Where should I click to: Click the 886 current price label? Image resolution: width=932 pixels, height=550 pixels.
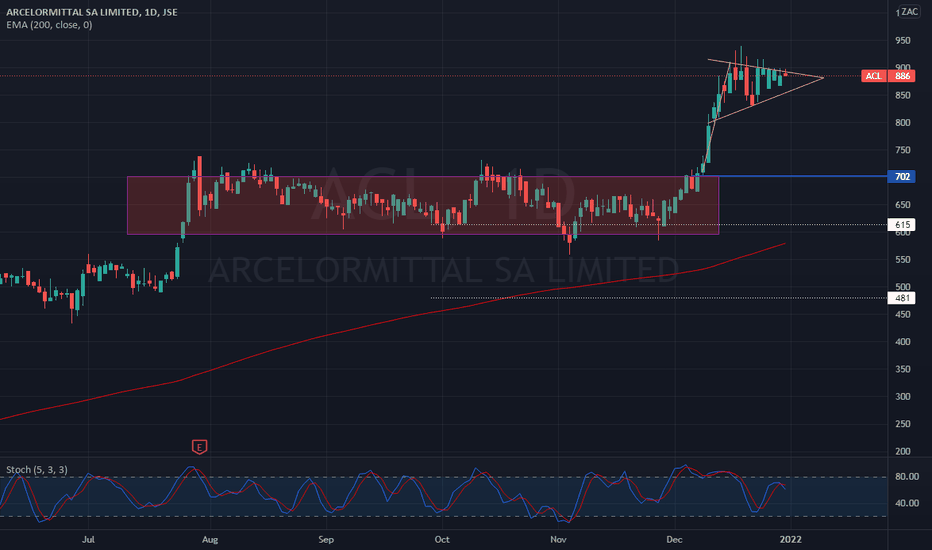pos(902,76)
